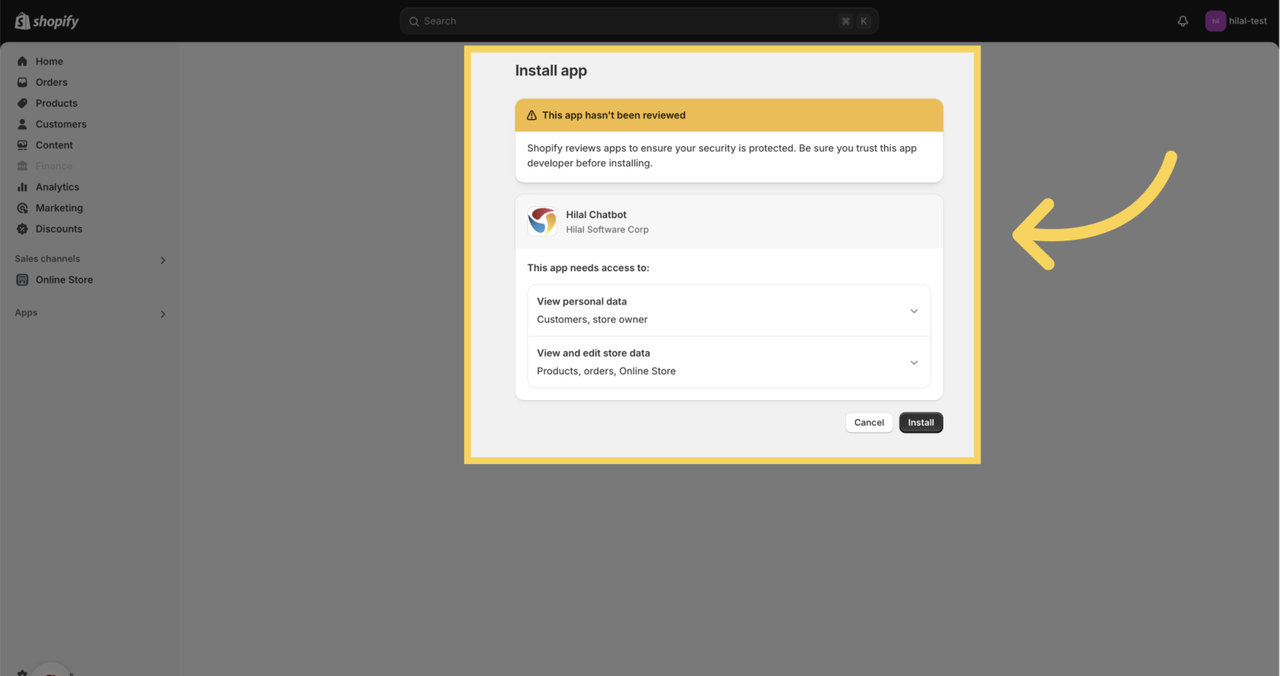Click the Customers person icon
The image size is (1280, 676).
pyautogui.click(x=22, y=124)
